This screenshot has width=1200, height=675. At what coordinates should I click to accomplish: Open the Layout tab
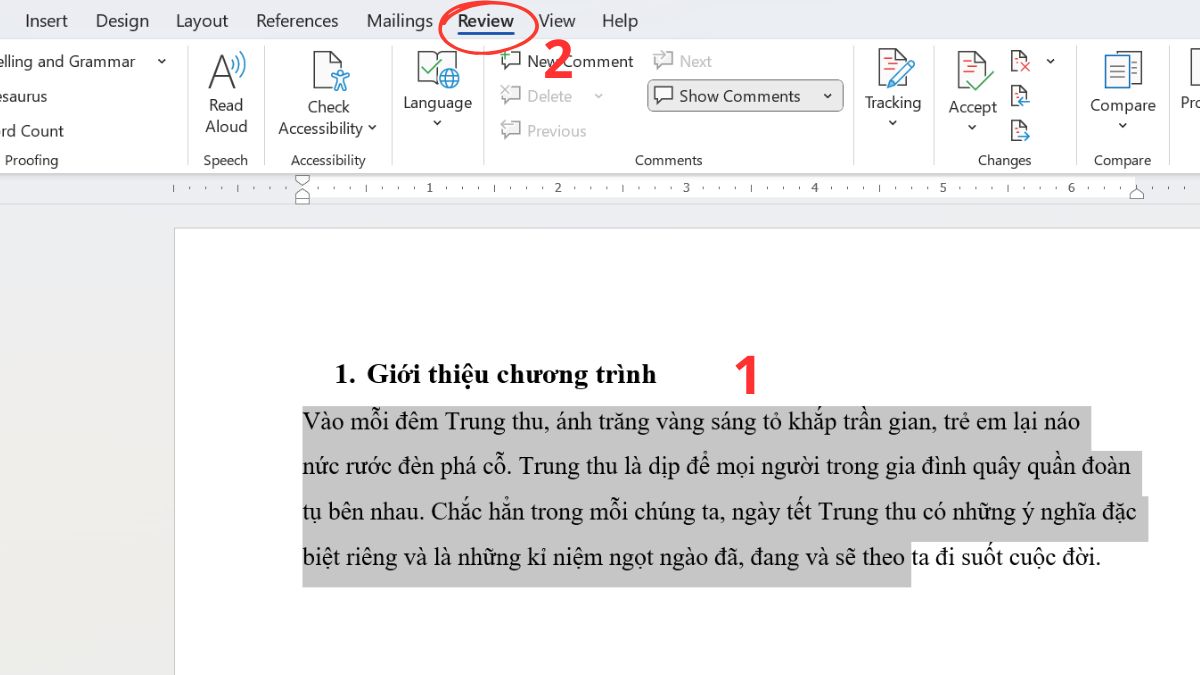[202, 21]
